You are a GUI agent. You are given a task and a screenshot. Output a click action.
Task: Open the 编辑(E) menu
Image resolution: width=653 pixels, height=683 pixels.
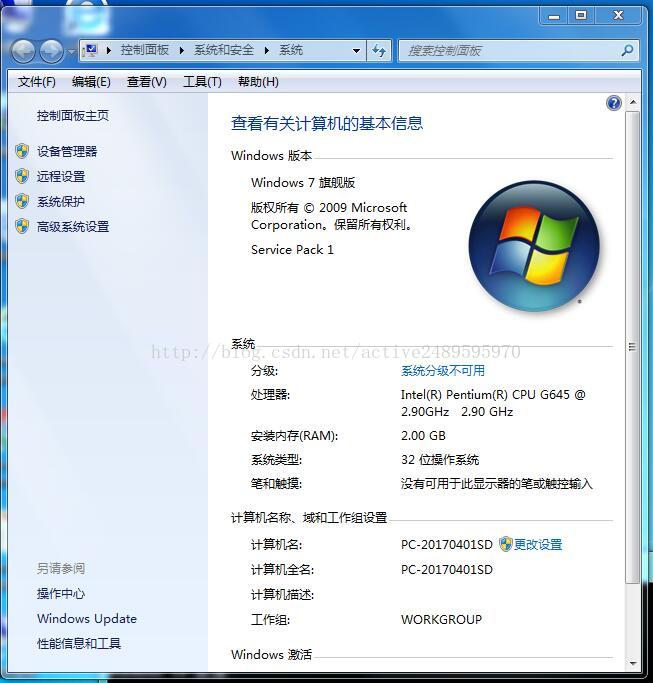click(91, 82)
